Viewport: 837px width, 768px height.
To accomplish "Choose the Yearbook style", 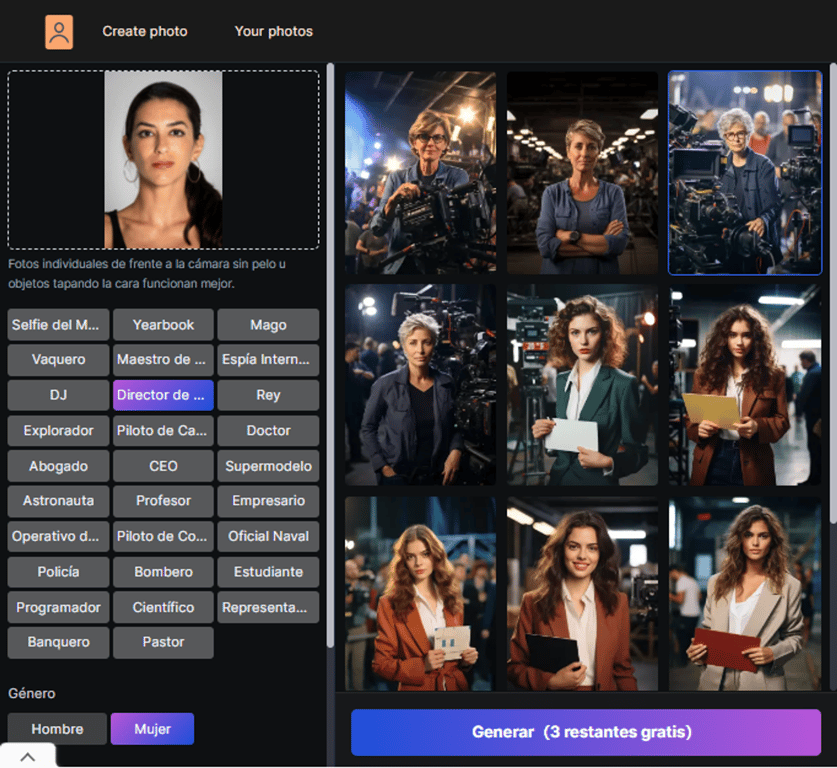I will 163,324.
